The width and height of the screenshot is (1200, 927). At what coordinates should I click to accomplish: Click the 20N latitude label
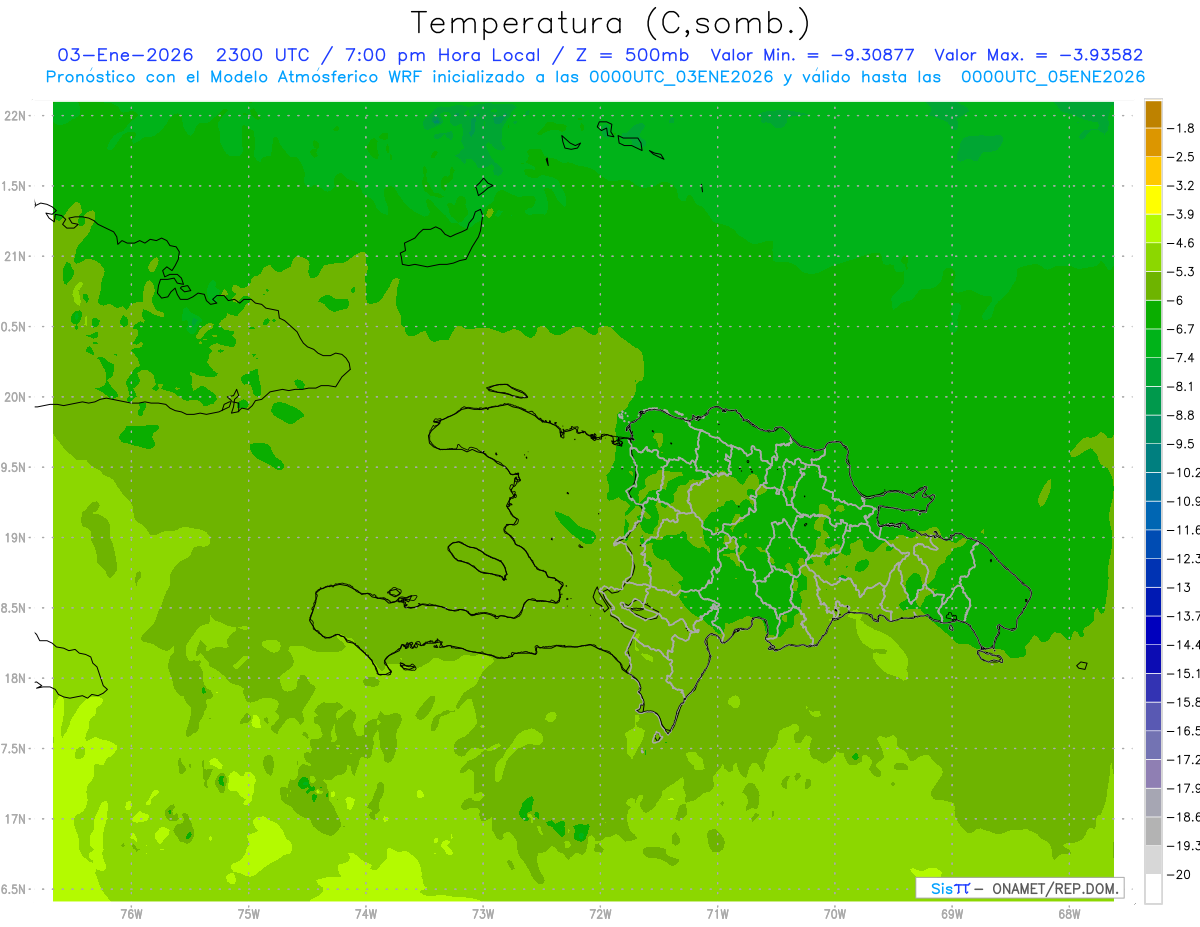coord(17,397)
